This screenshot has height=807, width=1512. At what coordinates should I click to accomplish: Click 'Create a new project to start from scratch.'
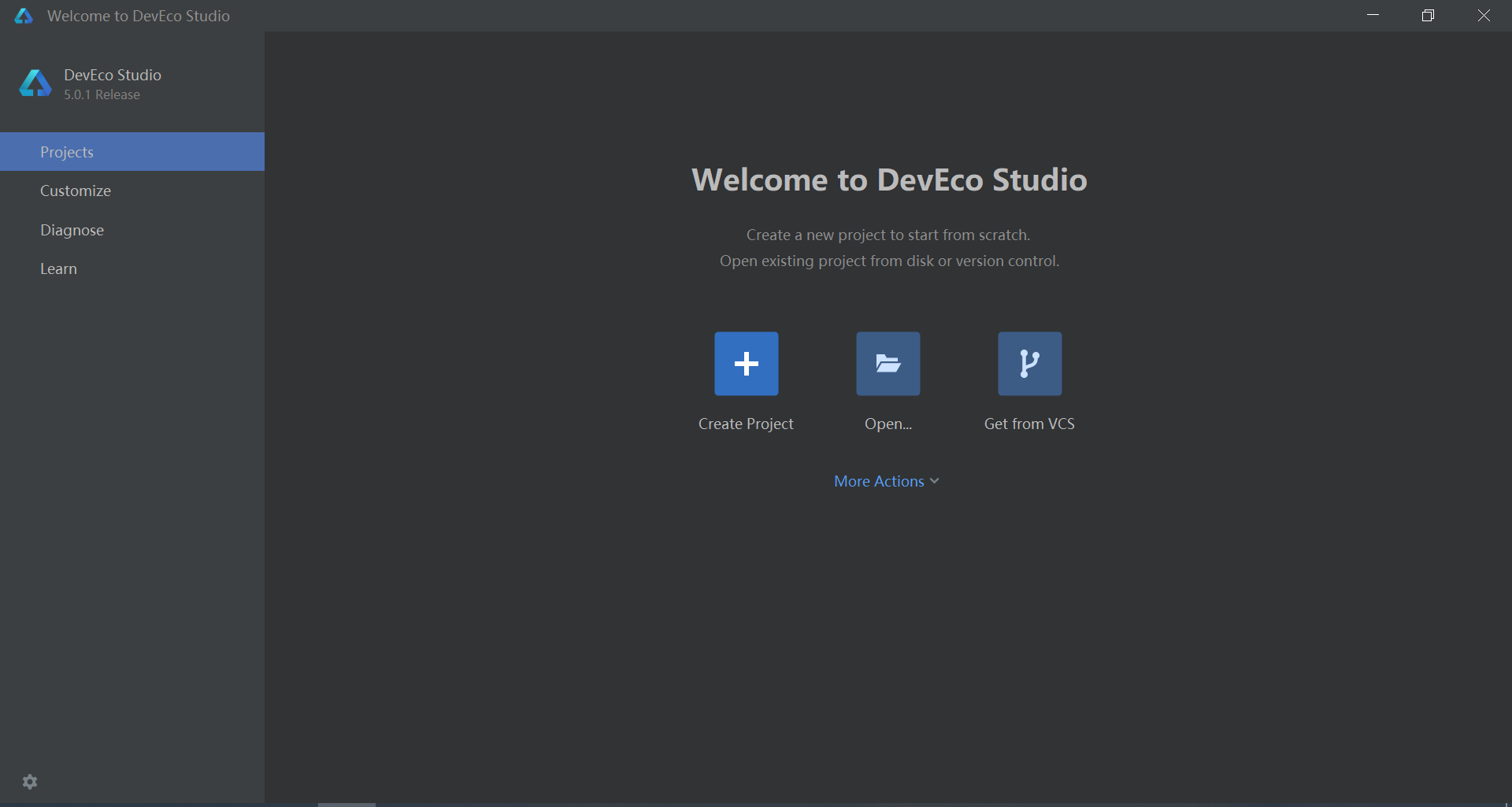point(888,235)
